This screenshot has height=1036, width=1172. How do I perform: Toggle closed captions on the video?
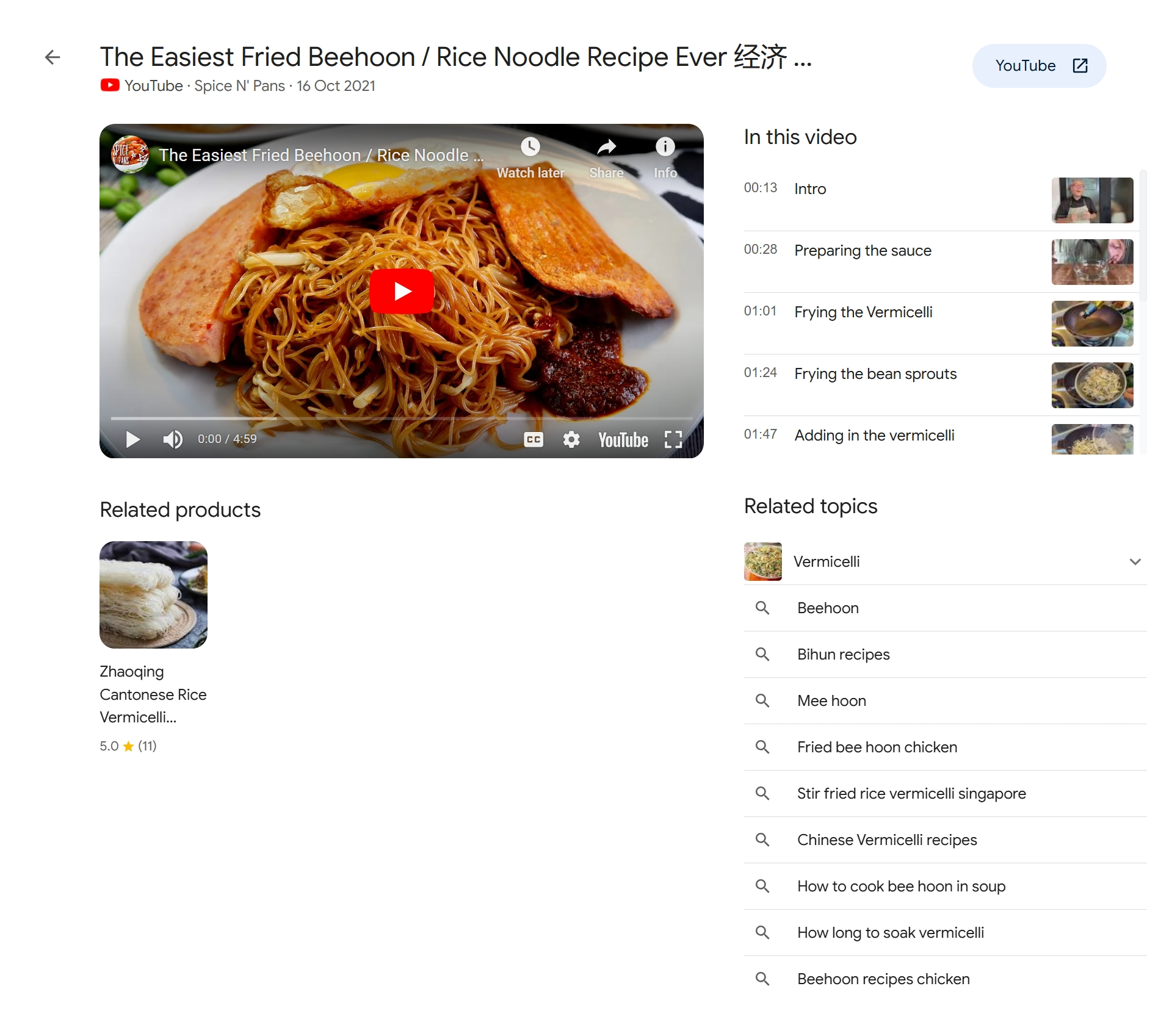point(534,439)
